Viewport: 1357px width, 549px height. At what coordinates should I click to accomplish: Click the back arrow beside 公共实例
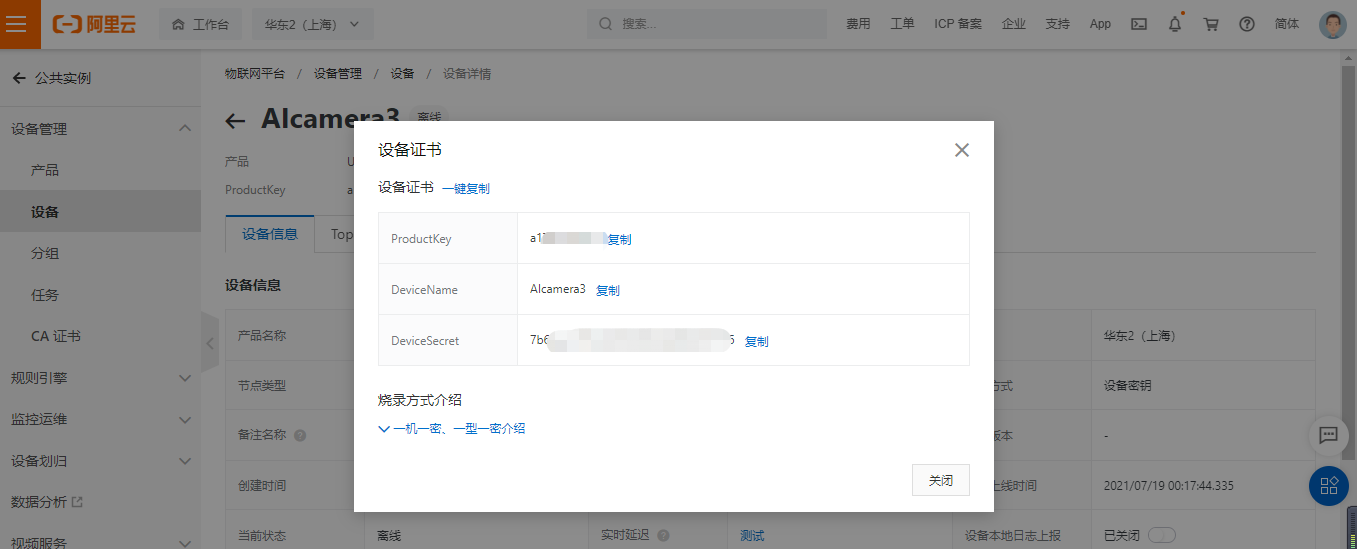tap(19, 78)
